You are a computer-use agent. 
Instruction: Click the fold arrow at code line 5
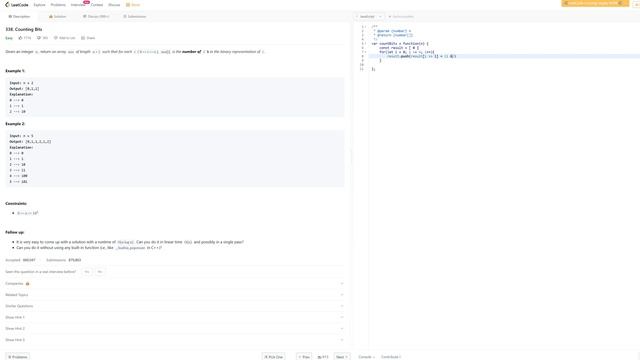pos(366,44)
